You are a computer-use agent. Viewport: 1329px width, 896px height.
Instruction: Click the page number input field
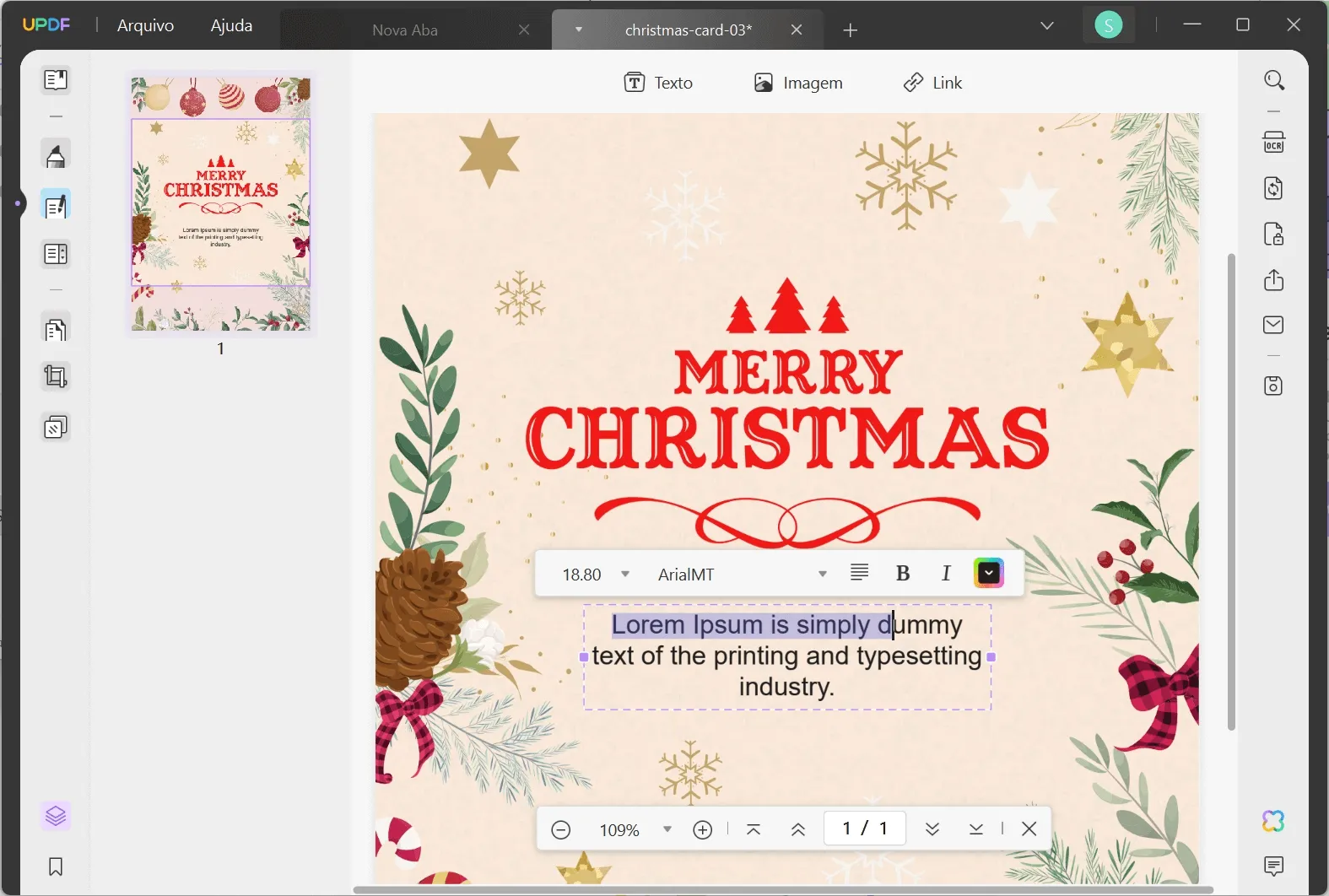tap(865, 829)
